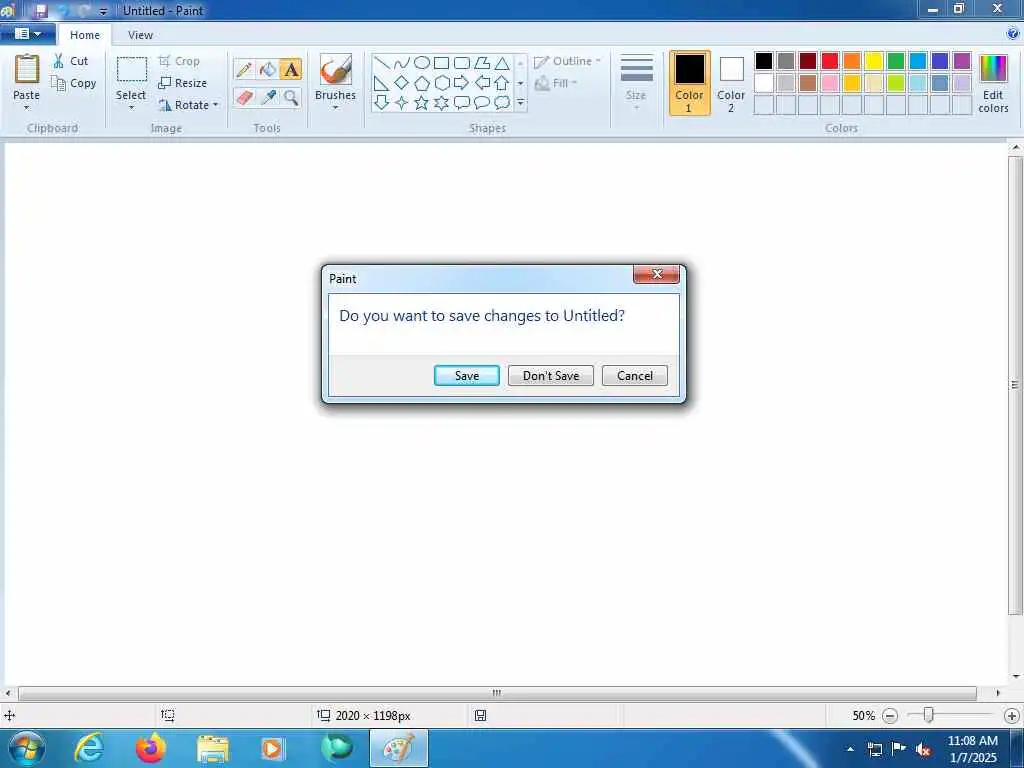
Task: Open Firefox from the taskbar
Action: tap(151, 748)
